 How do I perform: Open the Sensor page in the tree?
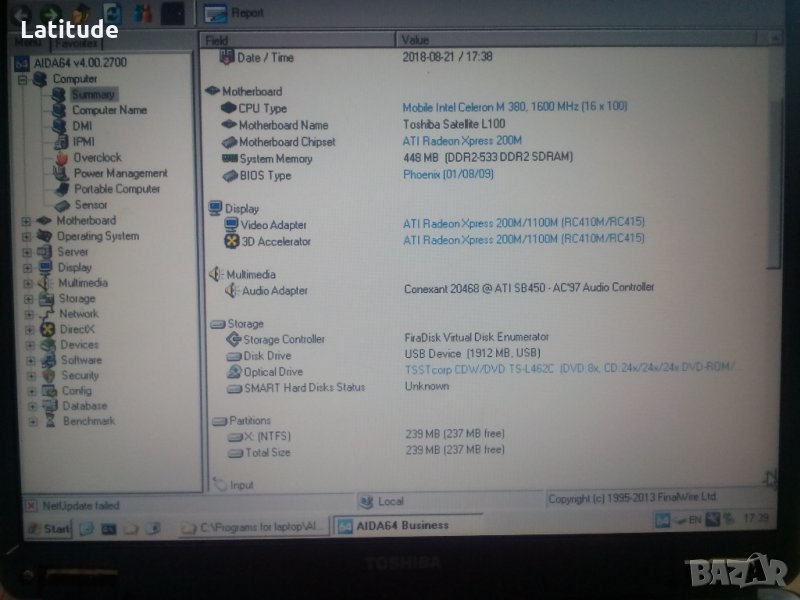pos(90,204)
